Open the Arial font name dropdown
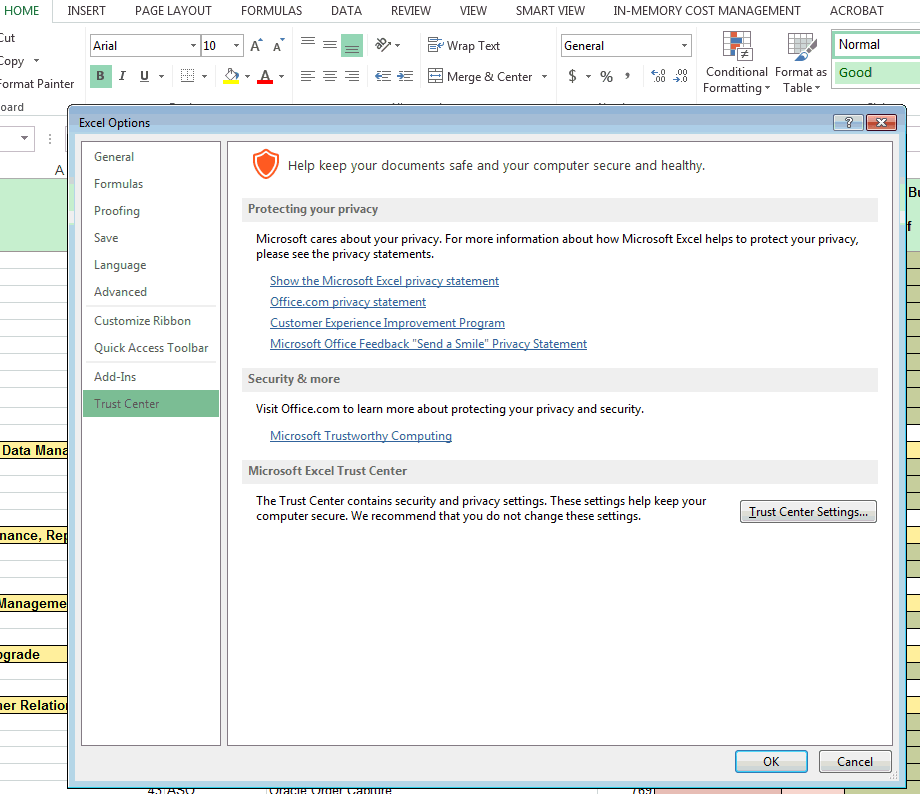The height and width of the screenshot is (794, 920). (x=193, y=46)
